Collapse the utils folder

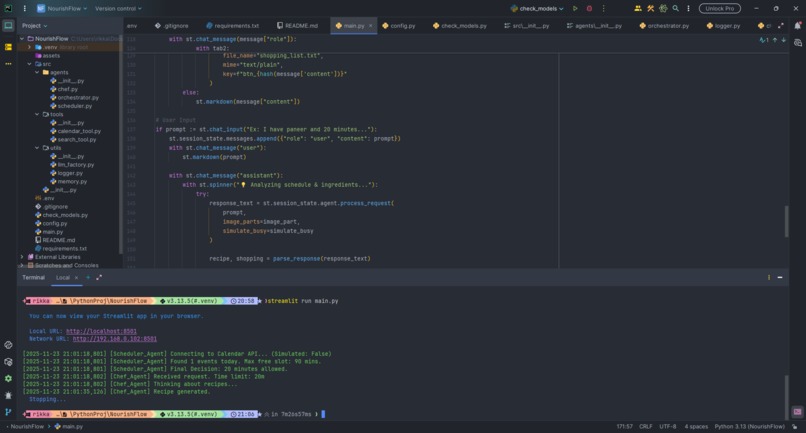(37, 148)
